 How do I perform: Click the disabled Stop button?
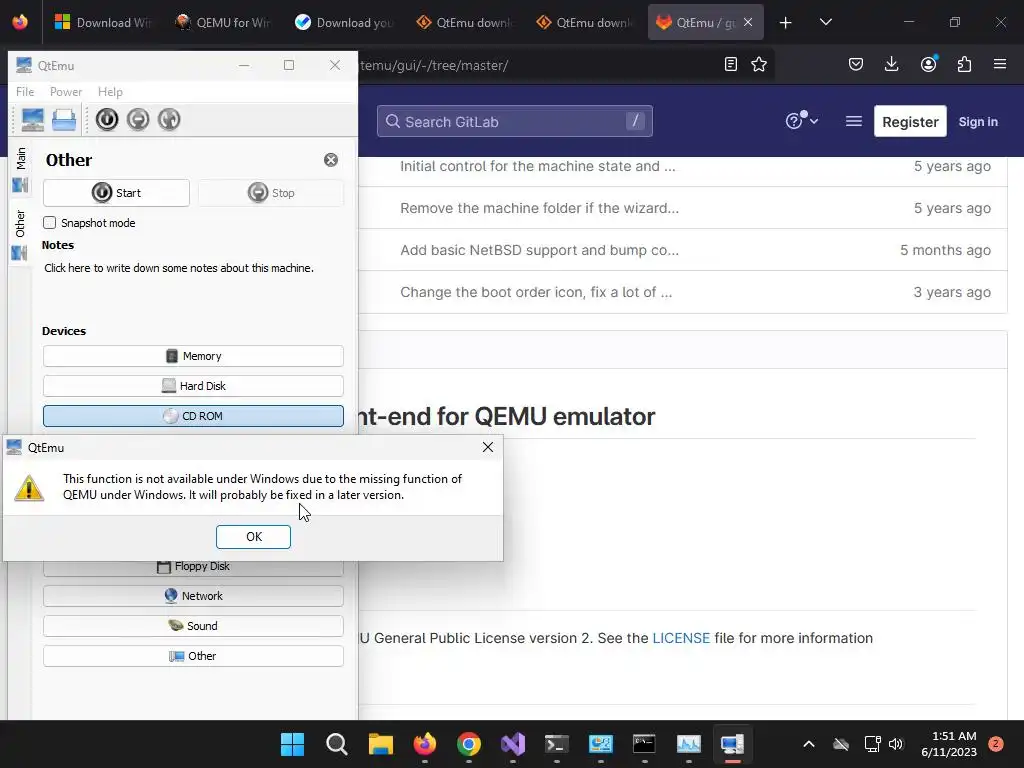click(271, 193)
